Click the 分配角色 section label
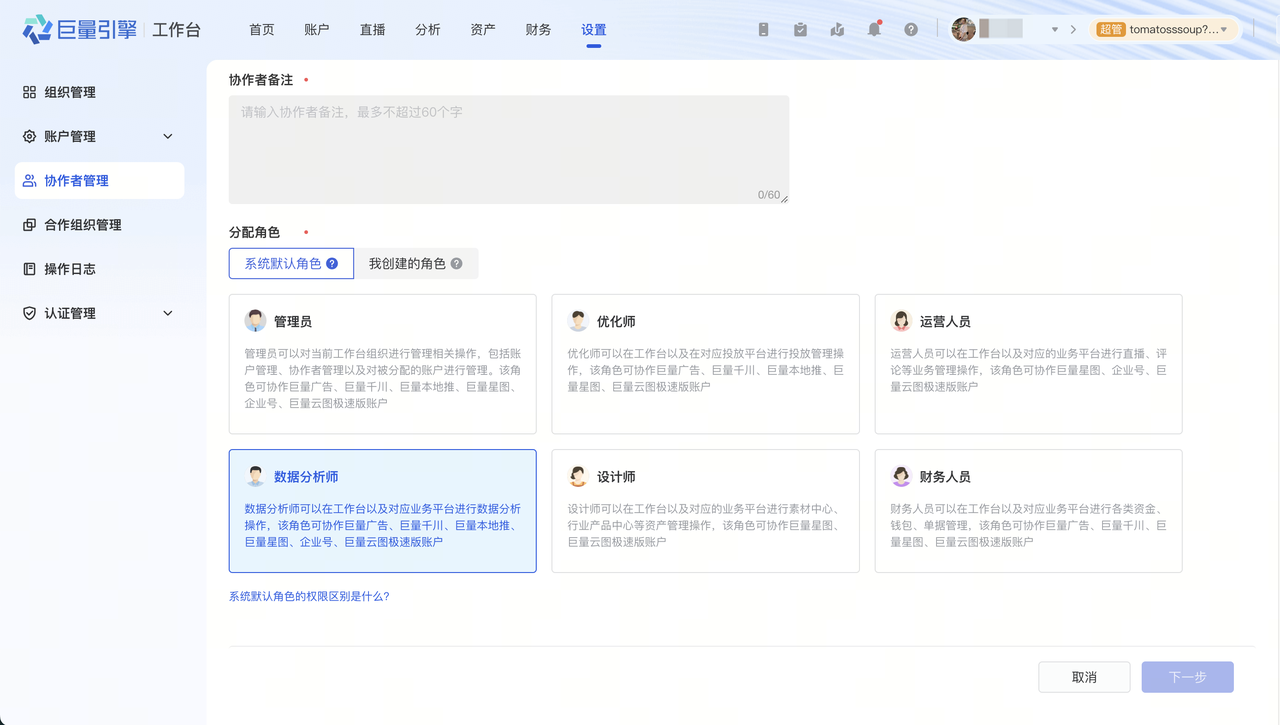The image size is (1280, 725). (x=255, y=232)
